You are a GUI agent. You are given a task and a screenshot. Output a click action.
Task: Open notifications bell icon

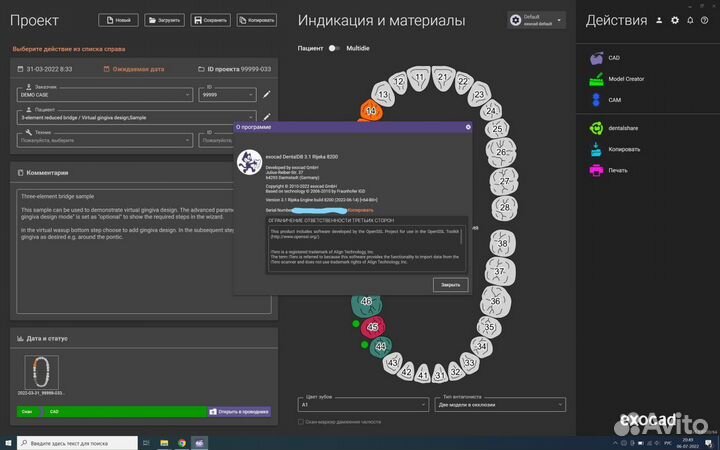690,20
